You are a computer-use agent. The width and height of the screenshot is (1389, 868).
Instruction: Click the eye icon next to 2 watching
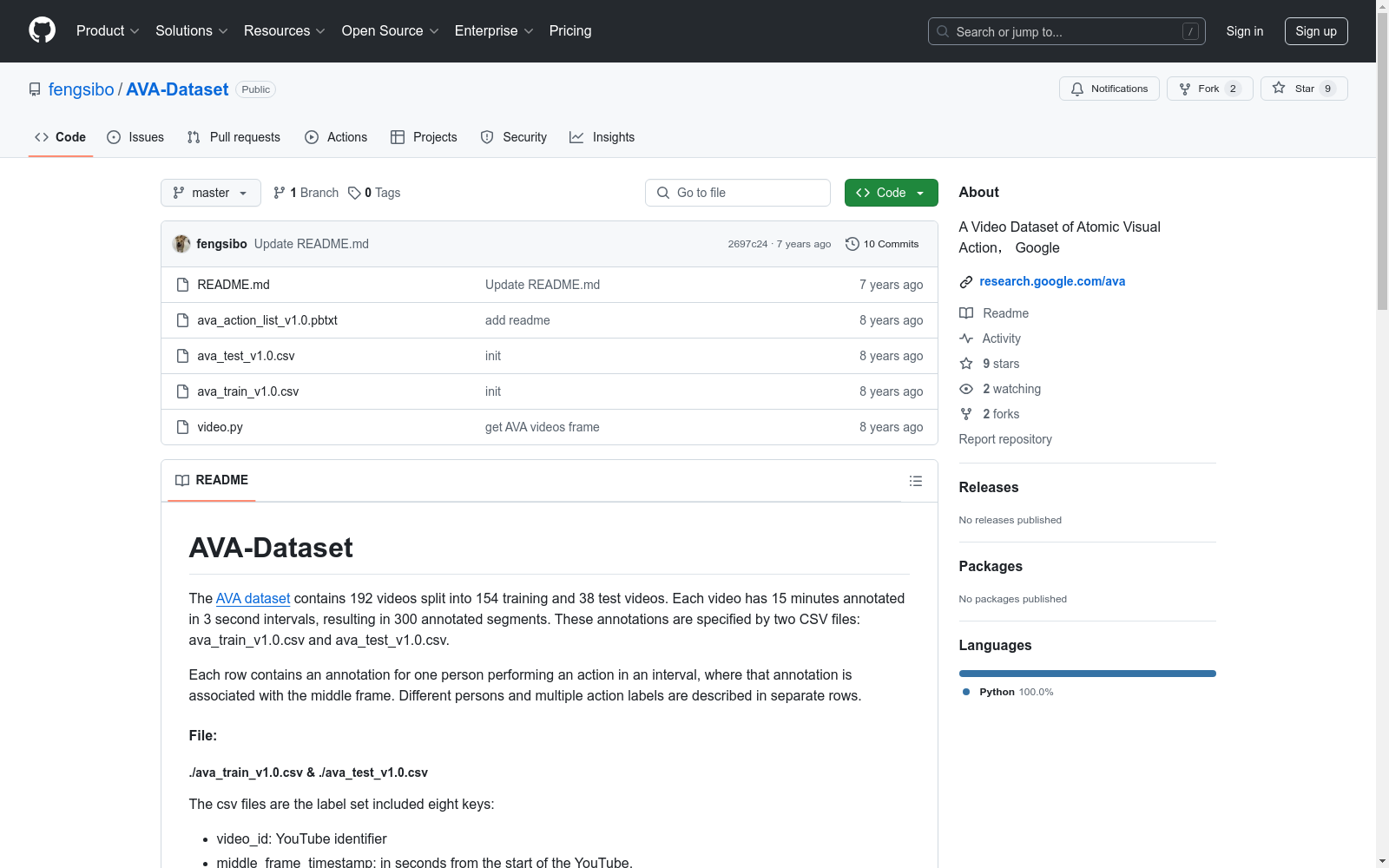[x=966, y=389]
